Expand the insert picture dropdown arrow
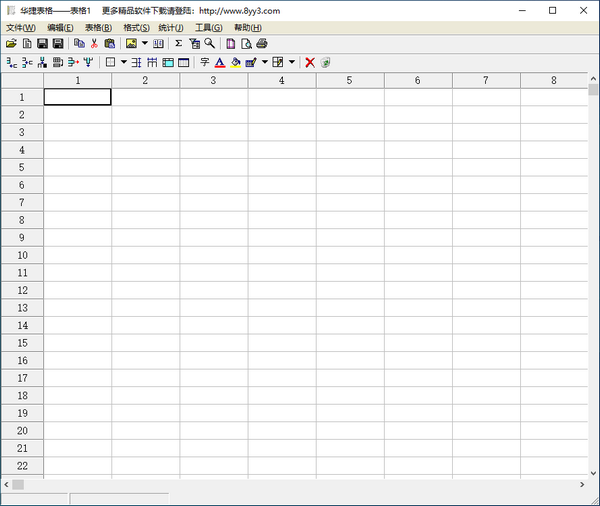The height and width of the screenshot is (506, 600). click(144, 44)
